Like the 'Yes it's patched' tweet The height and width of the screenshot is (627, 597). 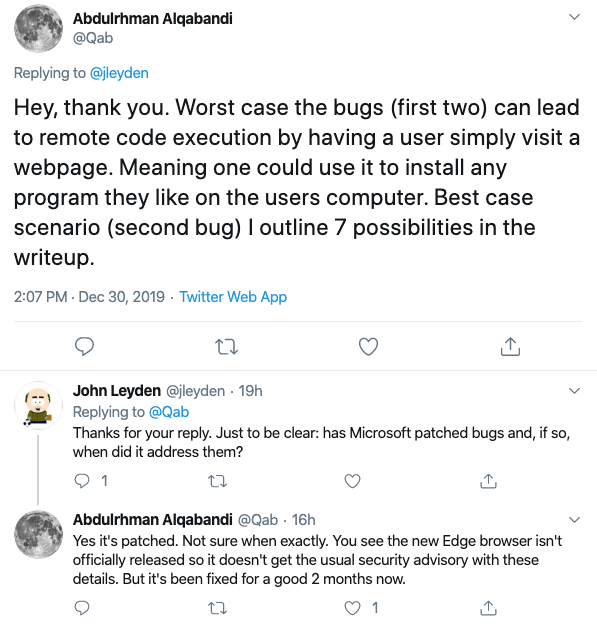(352, 608)
